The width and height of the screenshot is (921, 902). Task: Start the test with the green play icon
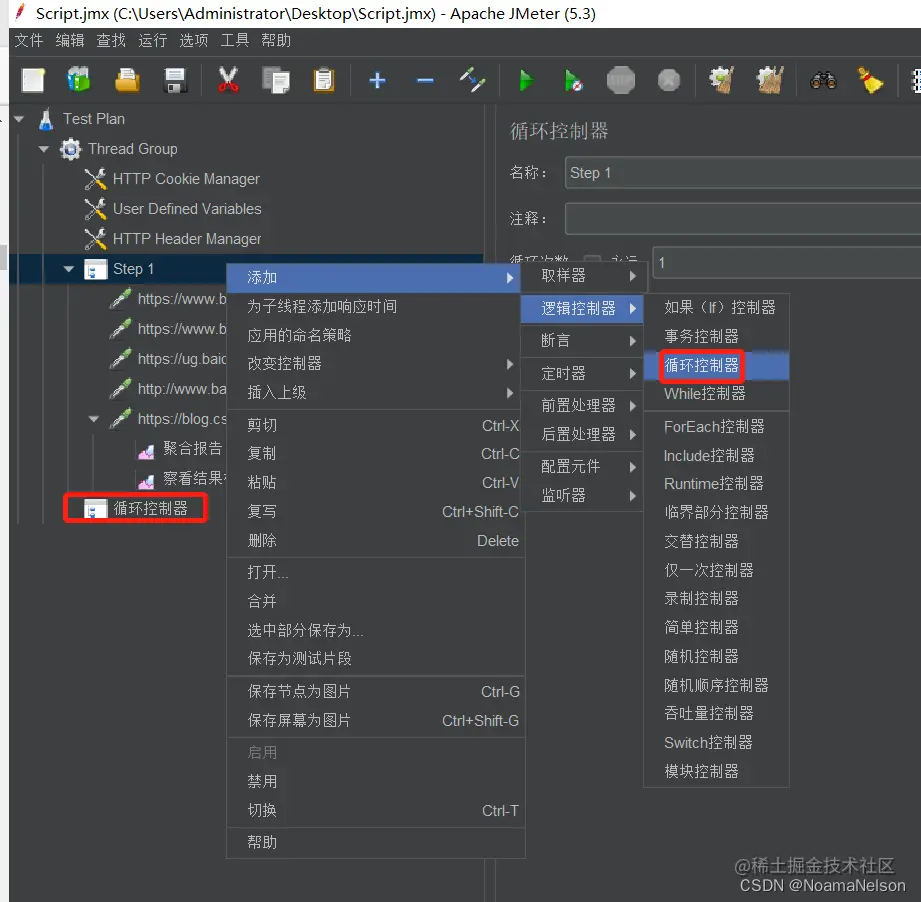[x=525, y=80]
